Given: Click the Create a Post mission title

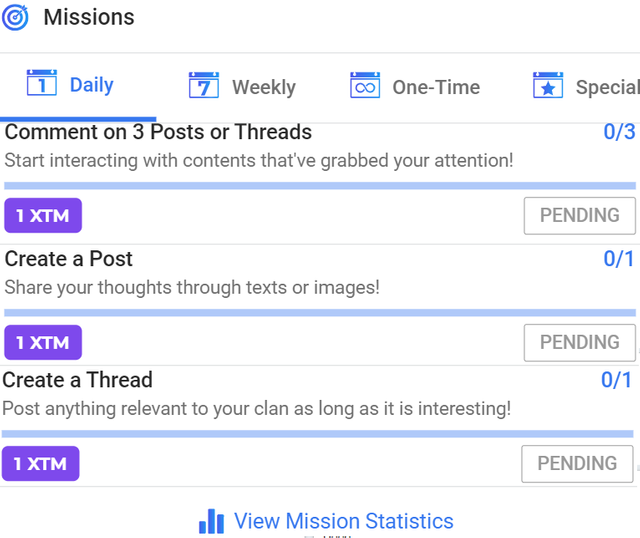Looking at the screenshot, I should point(69,259).
